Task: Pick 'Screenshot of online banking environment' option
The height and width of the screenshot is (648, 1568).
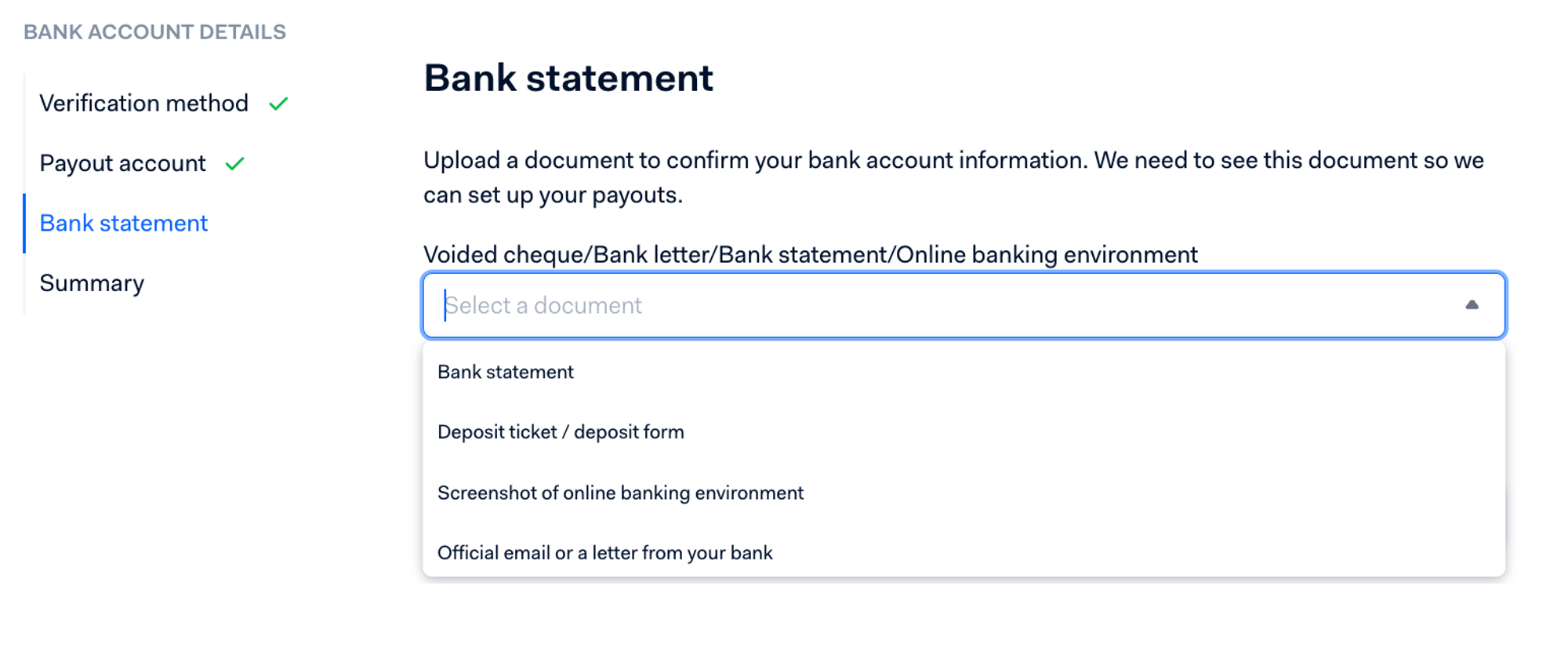Action: coord(620,493)
